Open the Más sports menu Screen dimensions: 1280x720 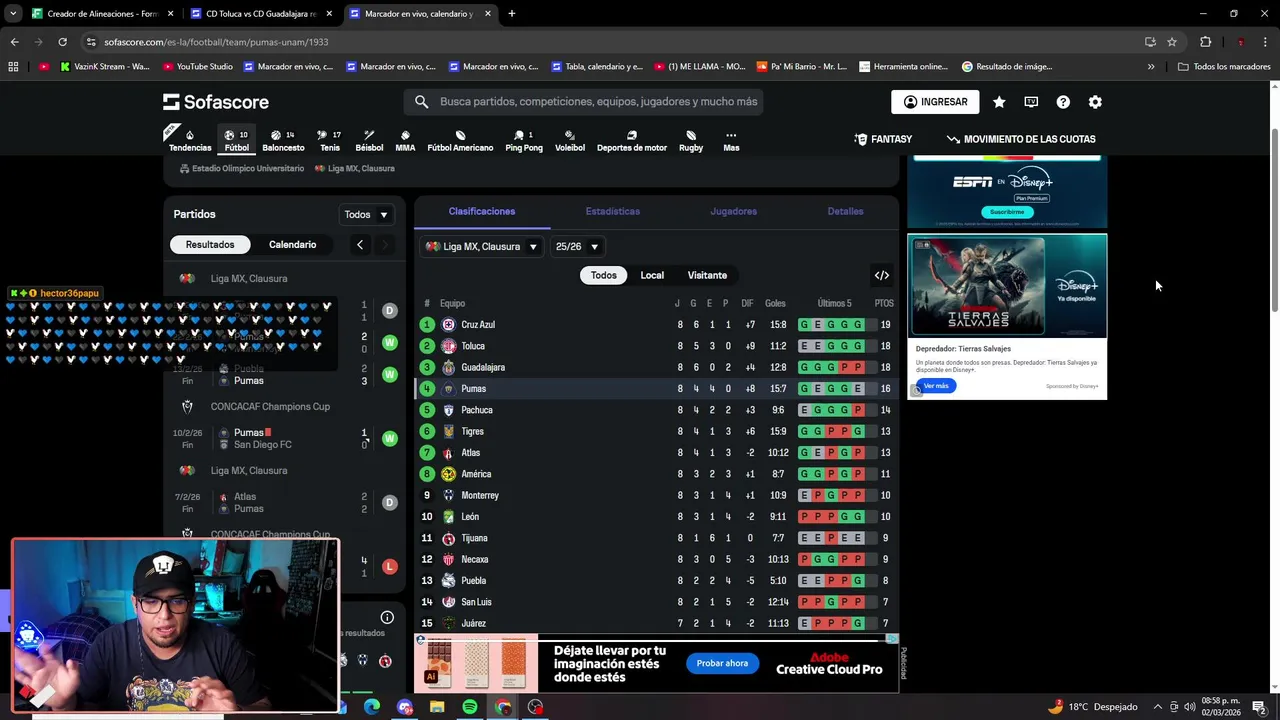pyautogui.click(x=731, y=141)
